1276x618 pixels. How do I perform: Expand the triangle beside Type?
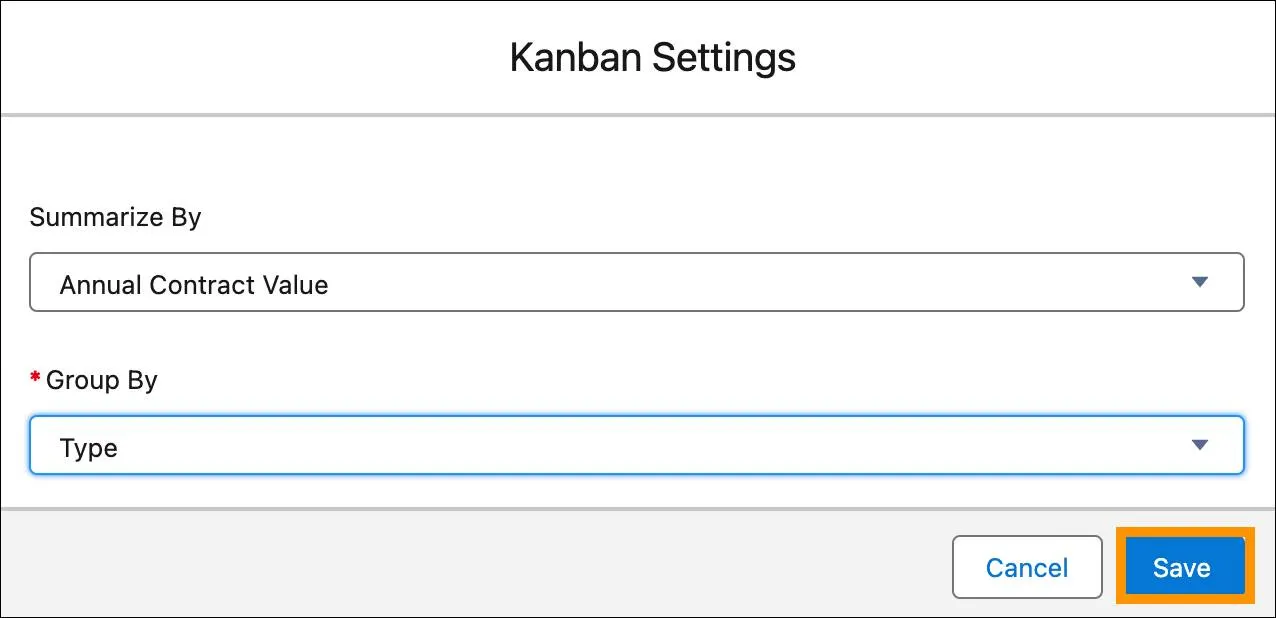(x=1201, y=445)
